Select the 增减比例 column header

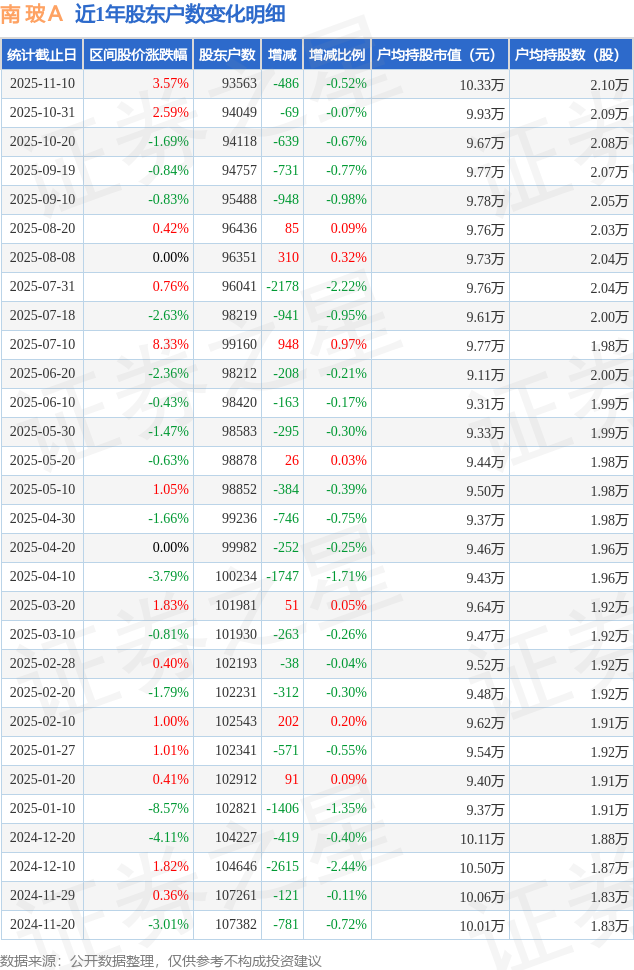click(x=337, y=55)
